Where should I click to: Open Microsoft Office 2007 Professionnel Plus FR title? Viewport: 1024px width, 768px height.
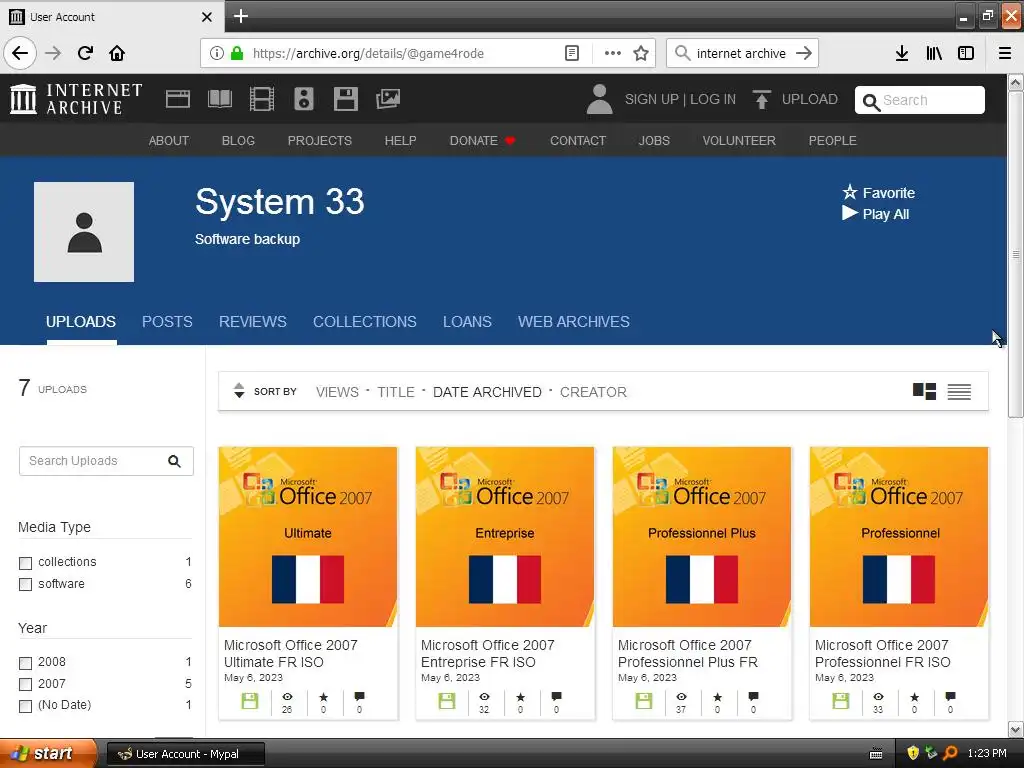coord(688,653)
